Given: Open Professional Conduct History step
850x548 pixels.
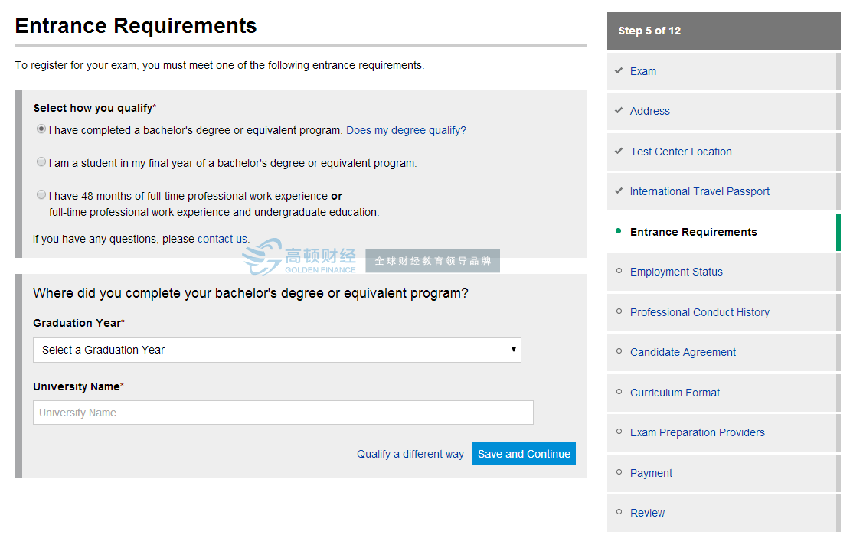Looking at the screenshot, I should coord(699,312).
